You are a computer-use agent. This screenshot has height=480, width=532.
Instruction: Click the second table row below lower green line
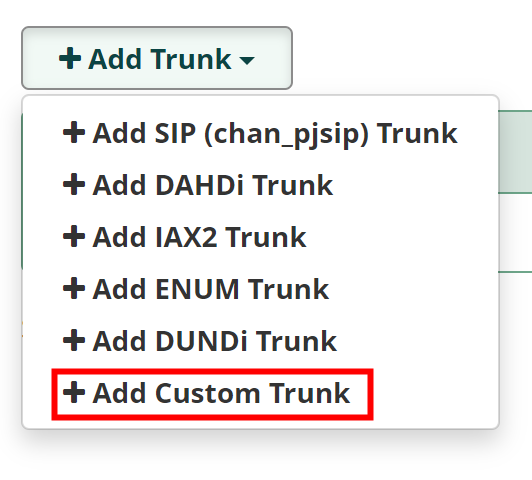pos(515,305)
